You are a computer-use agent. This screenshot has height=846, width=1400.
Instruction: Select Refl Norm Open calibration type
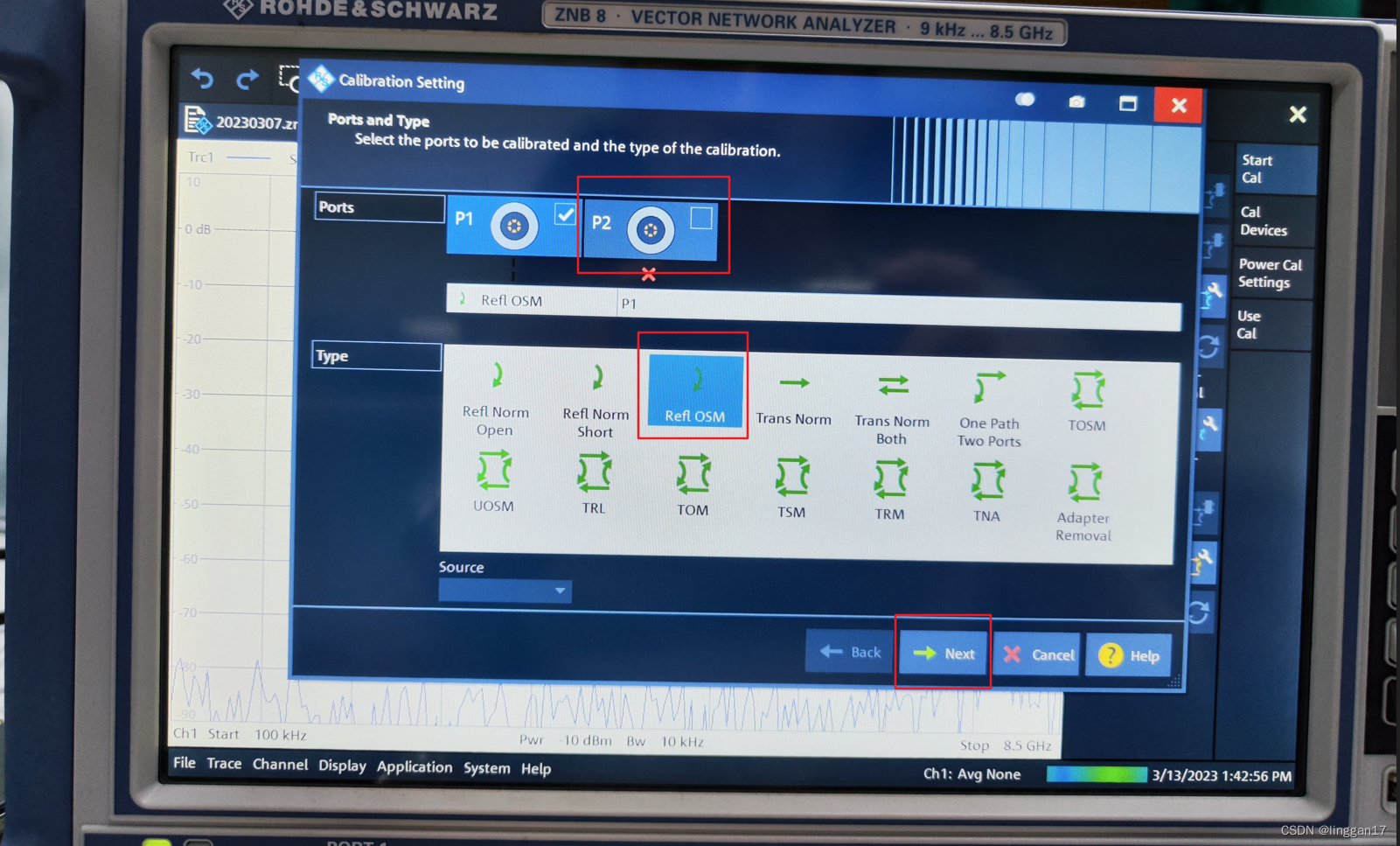coord(496,399)
